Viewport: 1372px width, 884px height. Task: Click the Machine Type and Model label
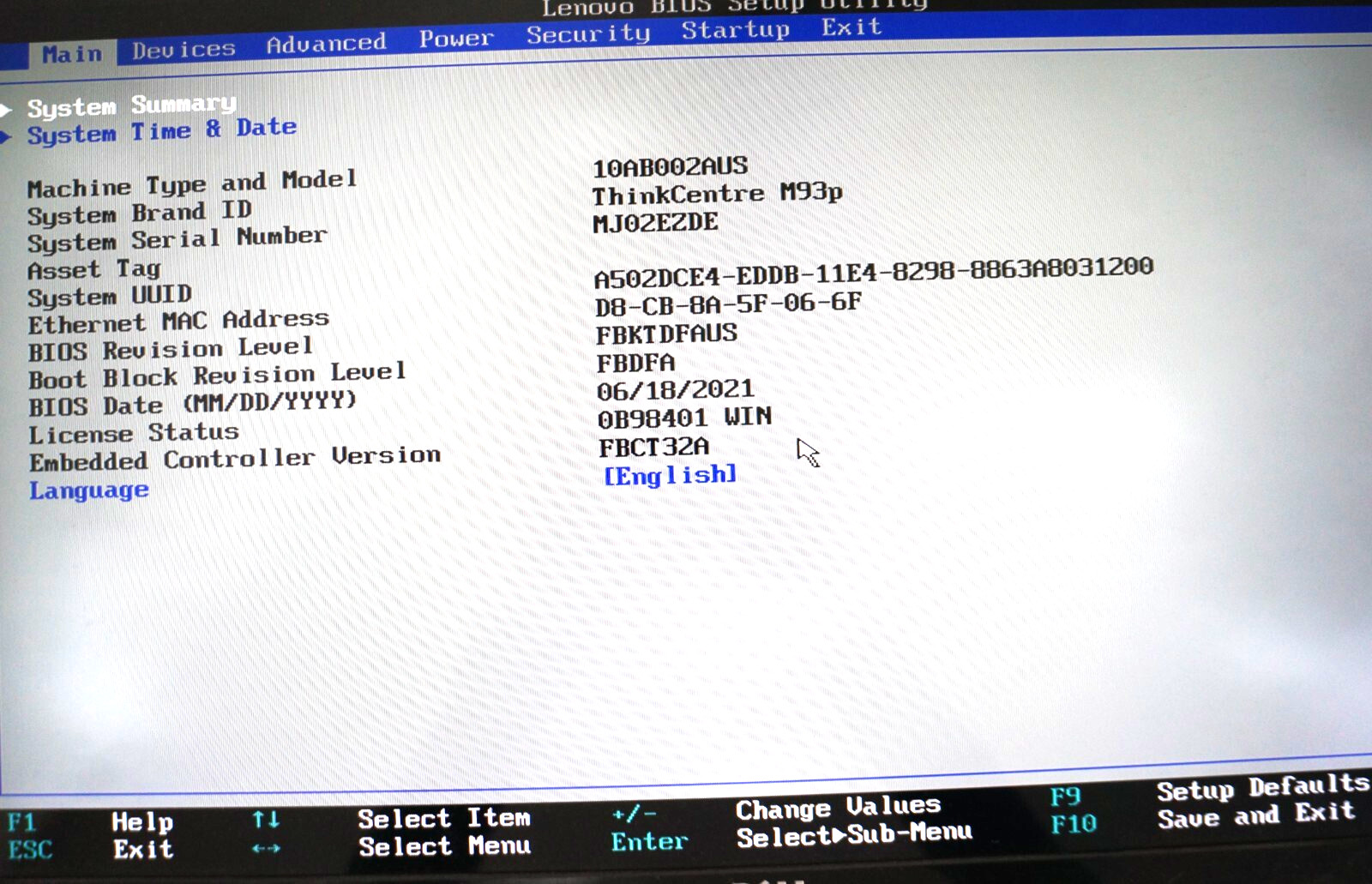click(192, 183)
